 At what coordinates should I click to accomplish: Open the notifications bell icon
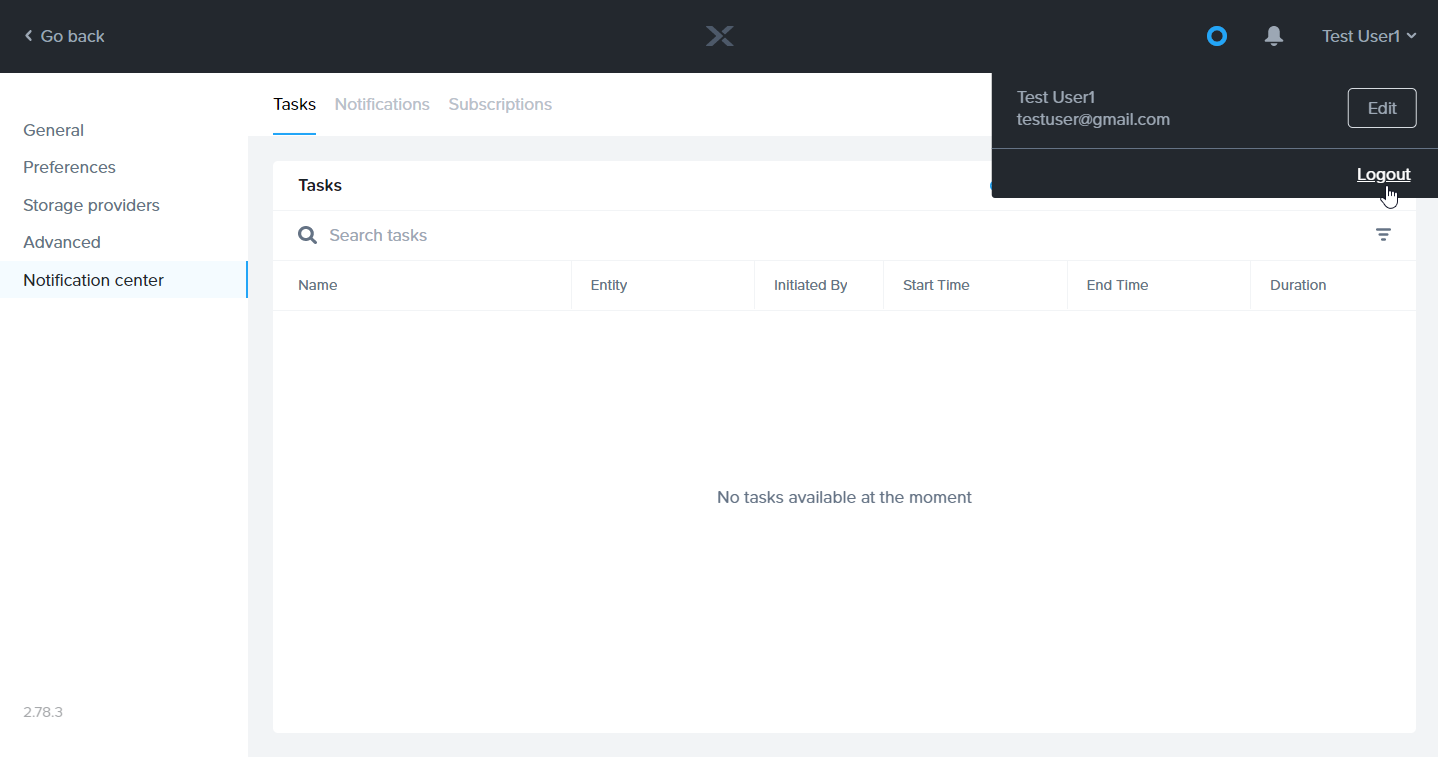(x=1273, y=36)
